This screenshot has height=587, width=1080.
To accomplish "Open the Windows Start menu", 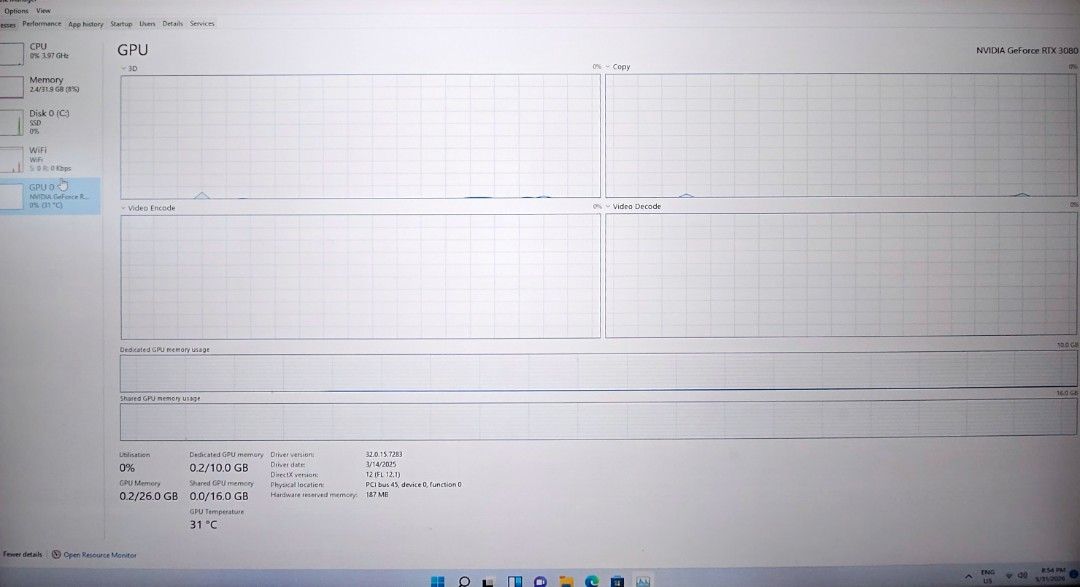I will coord(437,581).
